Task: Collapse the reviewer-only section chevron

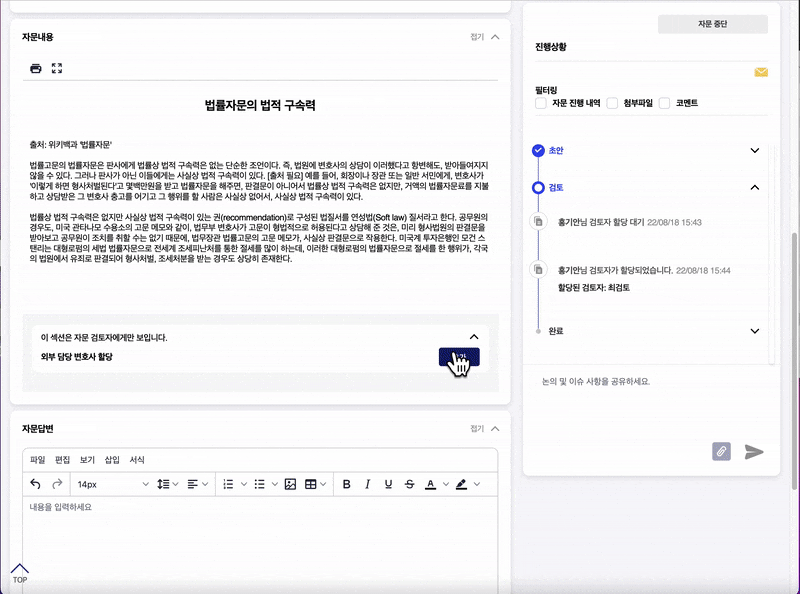Action: pos(474,337)
